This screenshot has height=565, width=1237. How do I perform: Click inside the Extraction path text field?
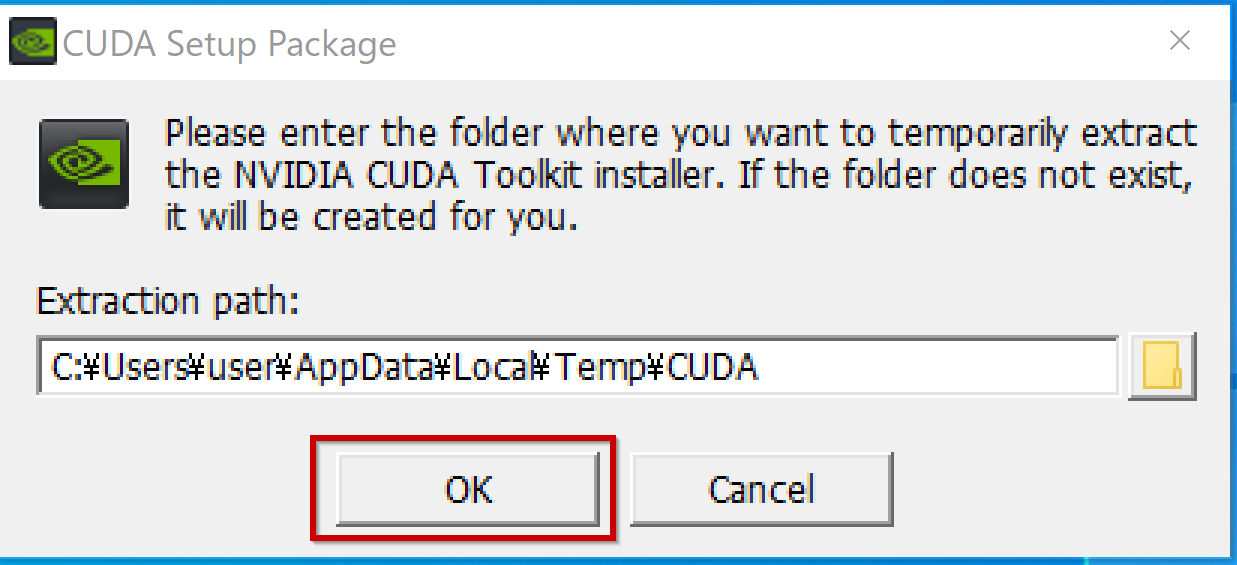pos(577,366)
